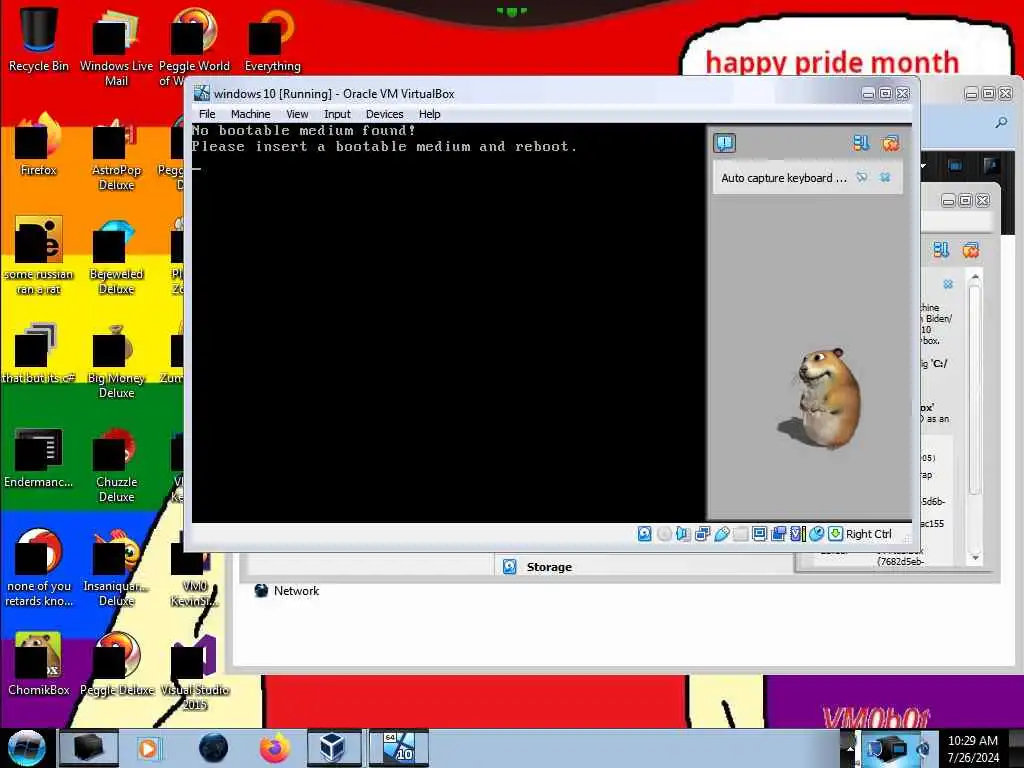
Task: Click the media player taskbar icon
Action: pyautogui.click(x=148, y=748)
